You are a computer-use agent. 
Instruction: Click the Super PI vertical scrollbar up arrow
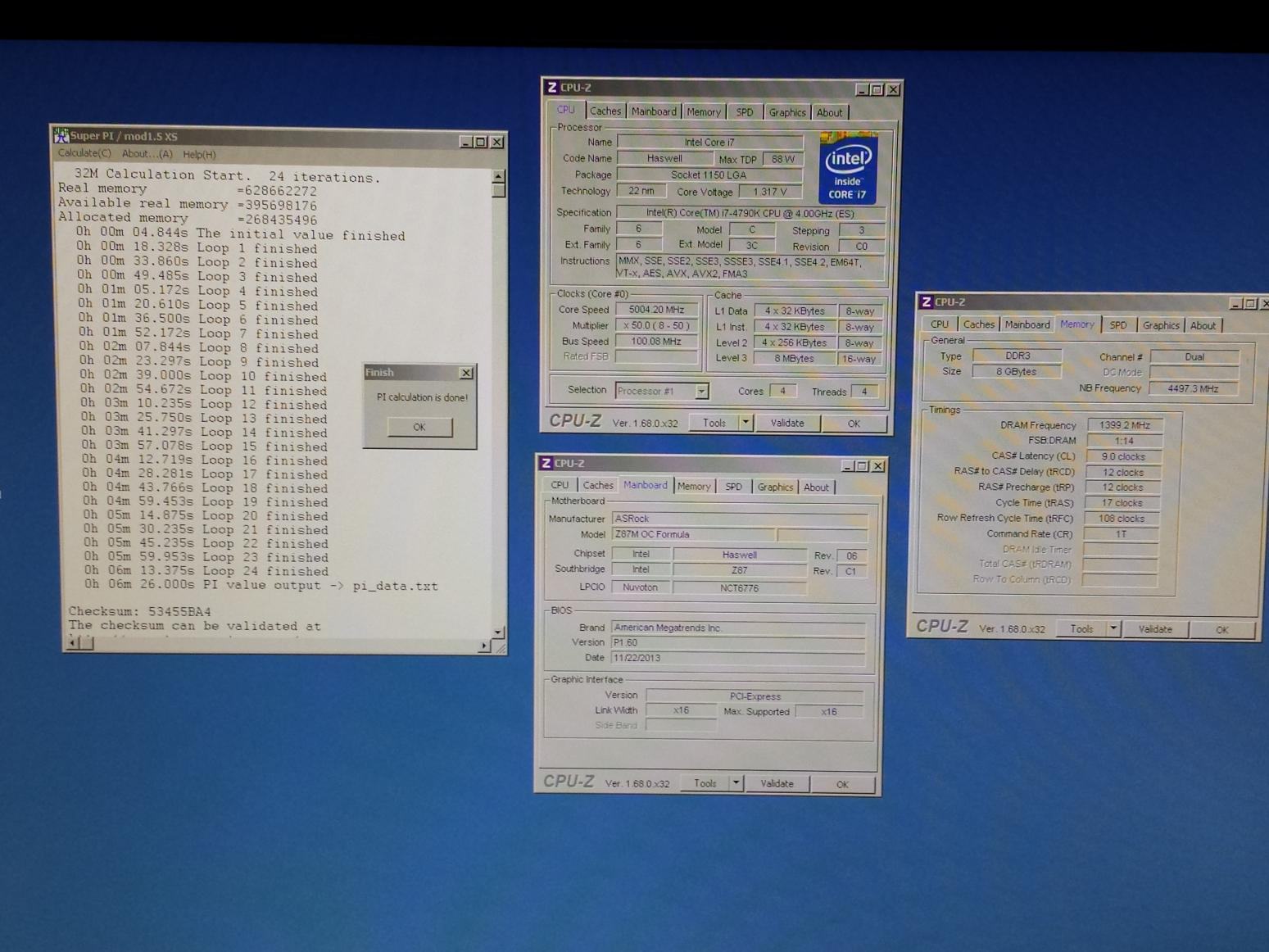pos(498,176)
